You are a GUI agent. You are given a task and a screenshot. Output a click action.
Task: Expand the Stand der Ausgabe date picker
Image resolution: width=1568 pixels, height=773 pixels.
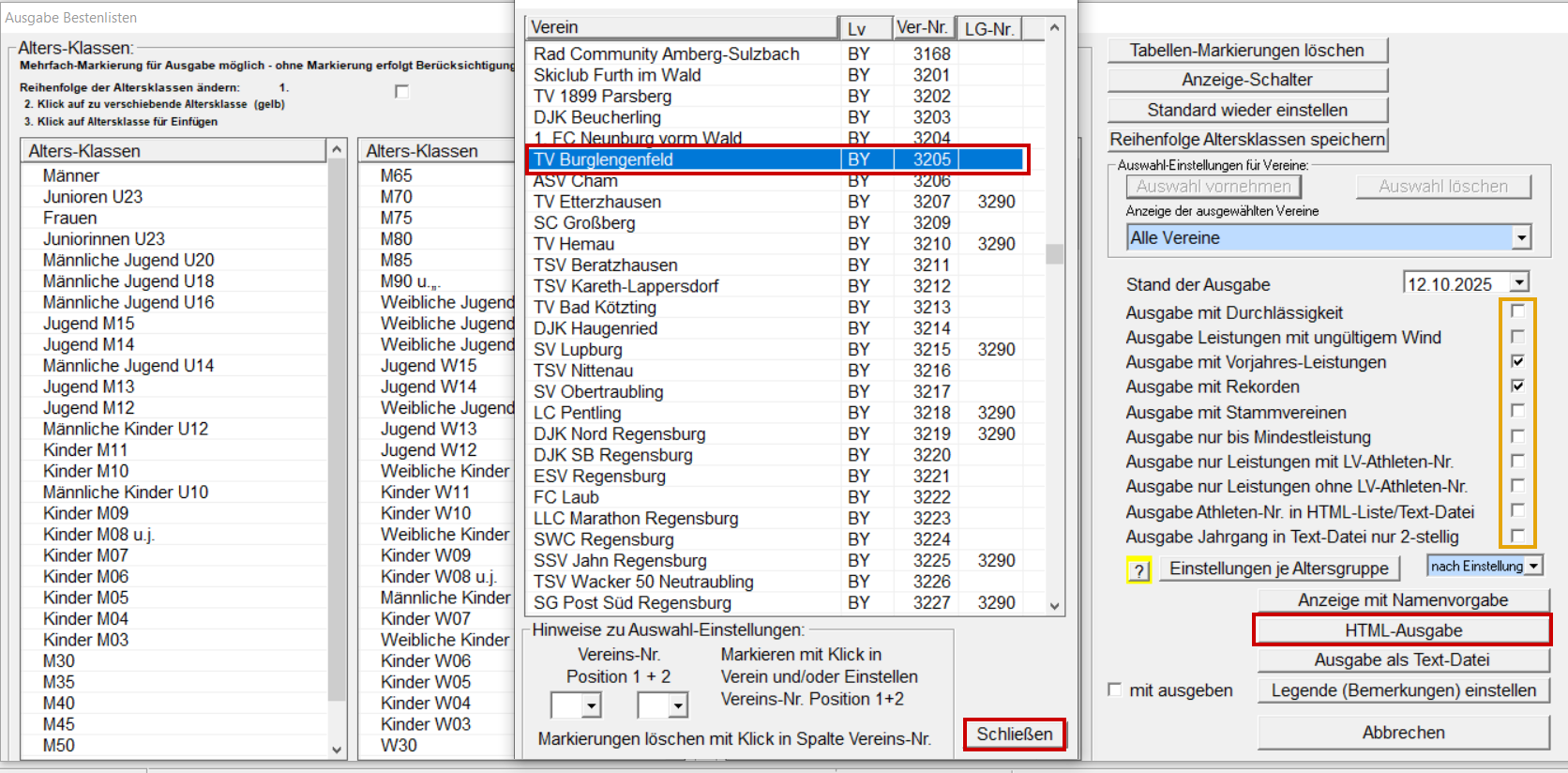click(x=1519, y=283)
